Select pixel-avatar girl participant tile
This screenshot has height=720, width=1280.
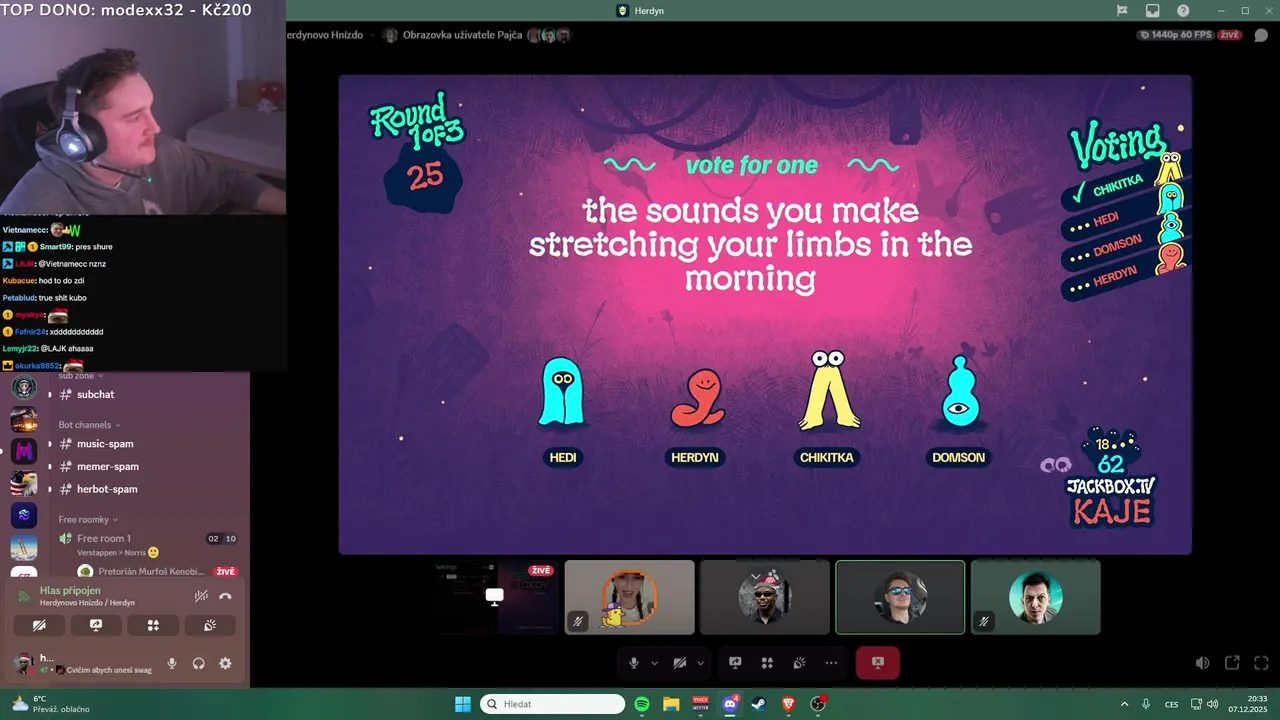629,597
